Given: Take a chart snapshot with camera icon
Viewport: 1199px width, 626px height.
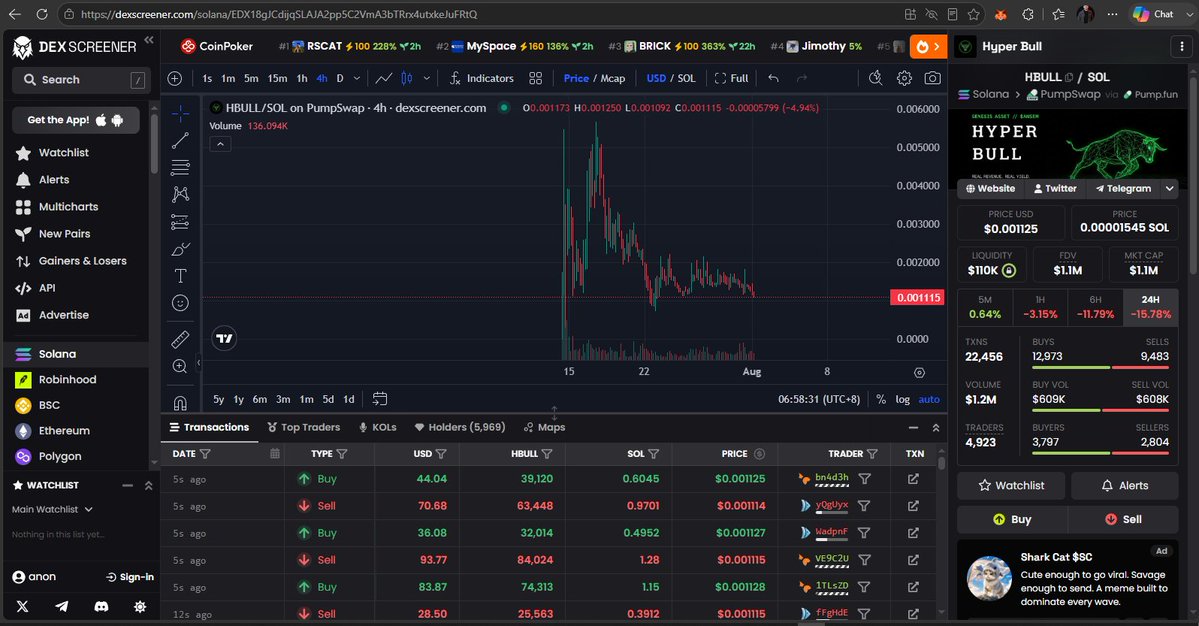Looking at the screenshot, I should pos(932,78).
